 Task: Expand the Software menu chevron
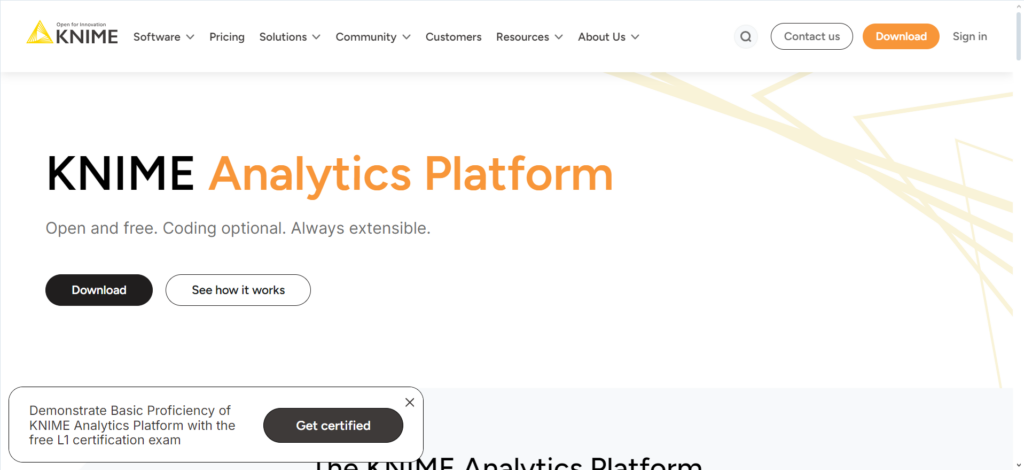(x=190, y=37)
